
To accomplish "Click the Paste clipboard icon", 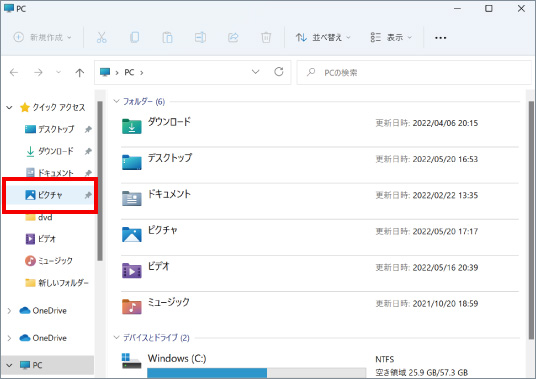I will [167, 37].
